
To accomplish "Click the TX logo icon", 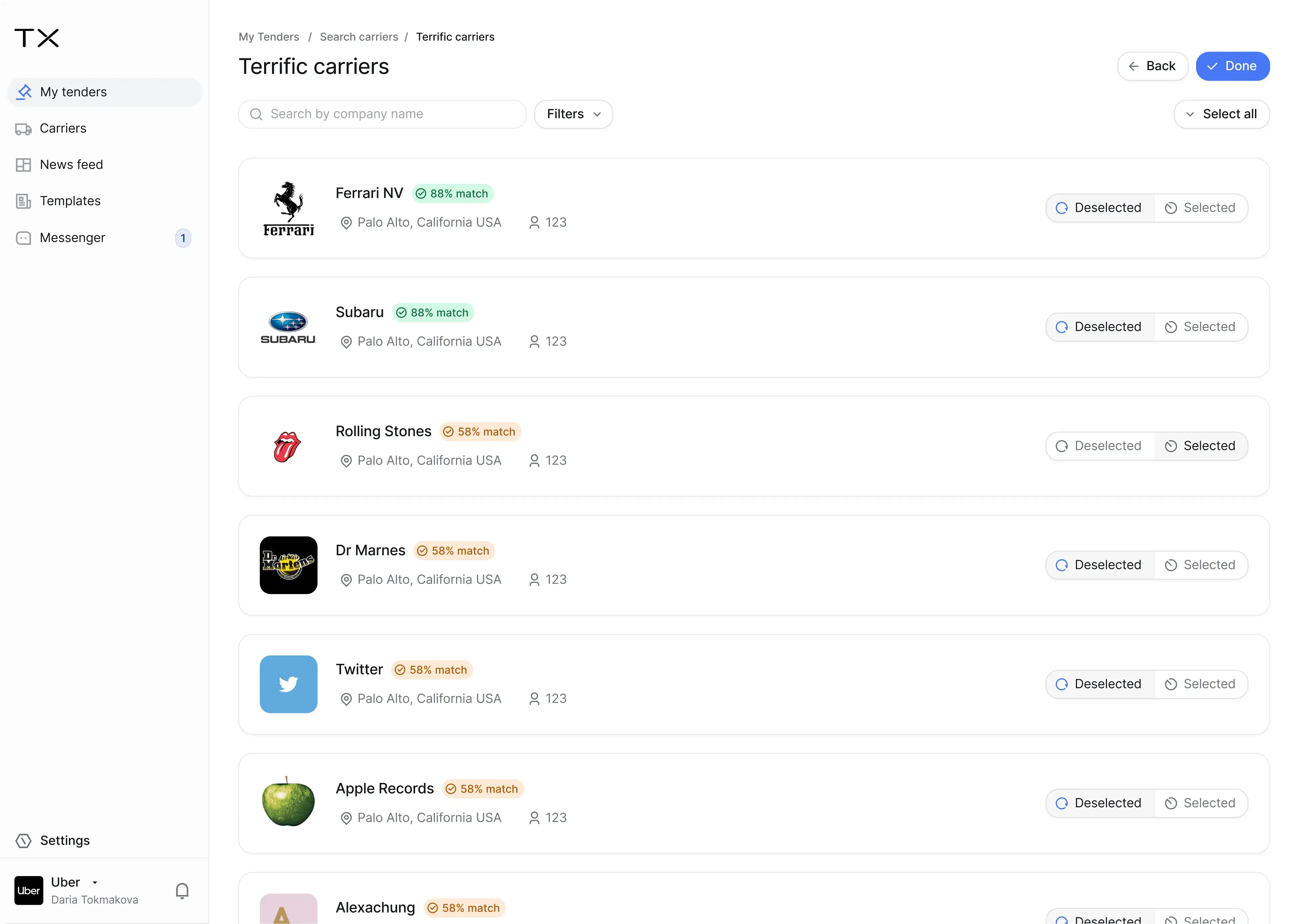I will click(x=37, y=38).
